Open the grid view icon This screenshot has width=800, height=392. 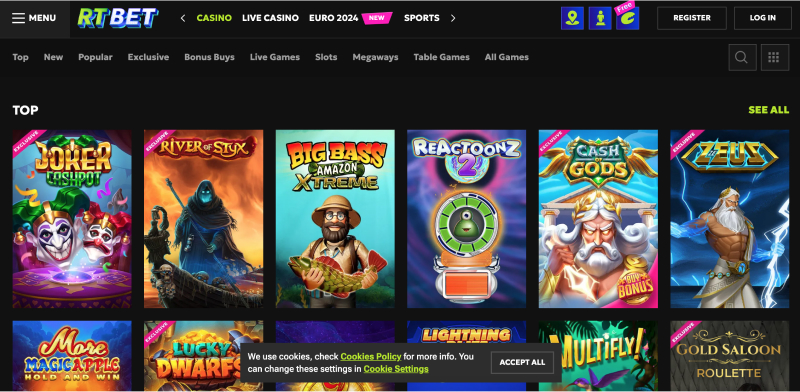click(774, 57)
